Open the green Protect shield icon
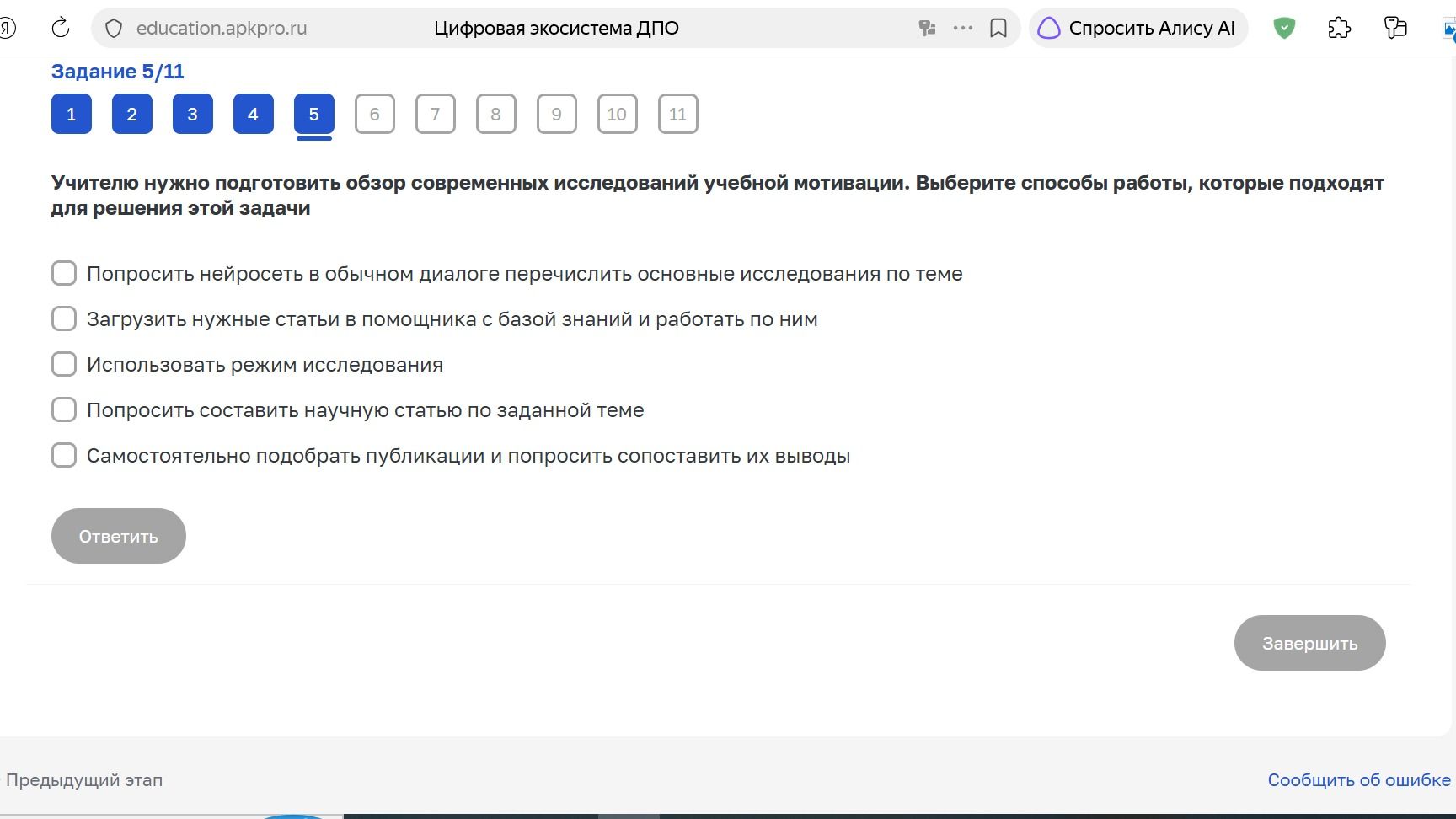This screenshot has height=819, width=1456. pyautogui.click(x=1284, y=28)
